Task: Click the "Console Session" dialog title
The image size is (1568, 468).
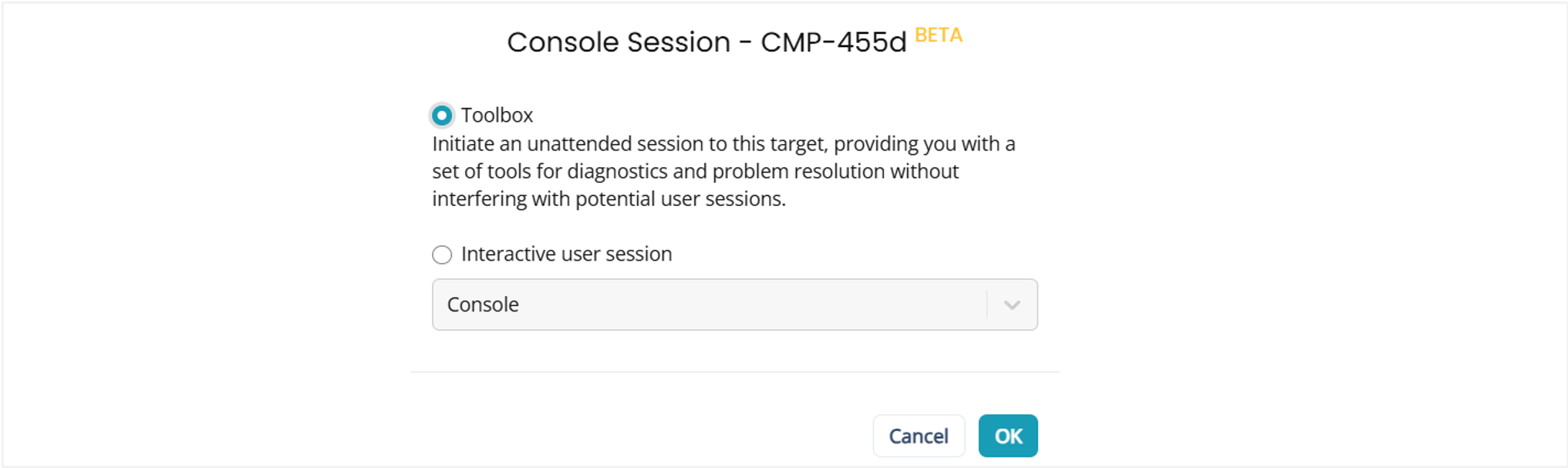Action: click(x=618, y=42)
